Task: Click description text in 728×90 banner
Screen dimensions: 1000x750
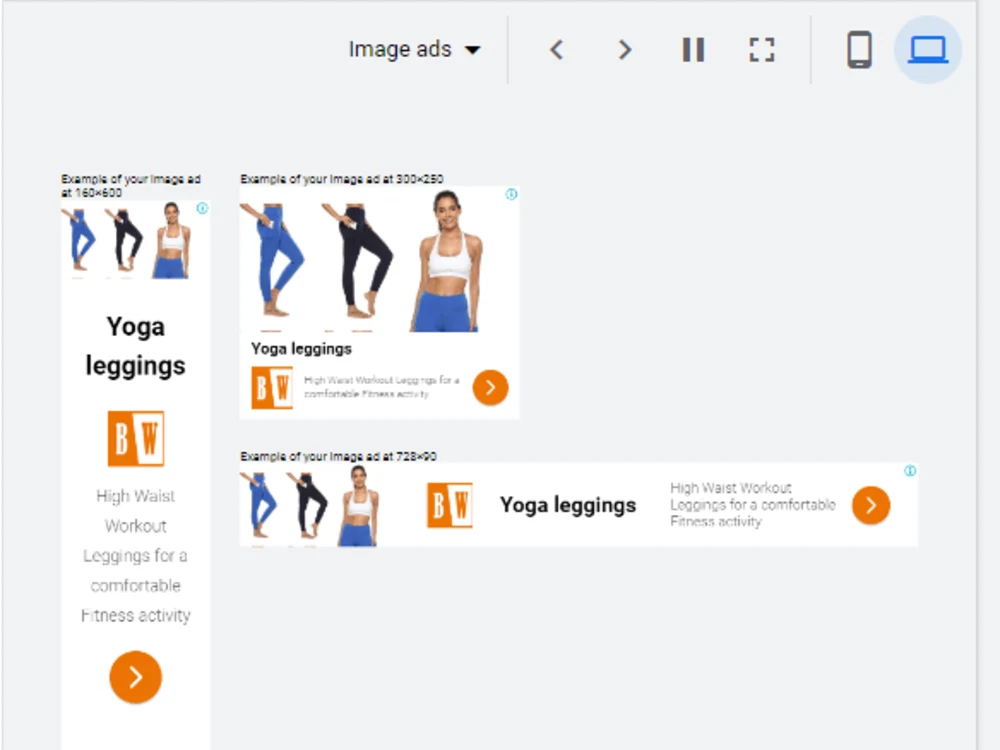Action: pos(753,504)
